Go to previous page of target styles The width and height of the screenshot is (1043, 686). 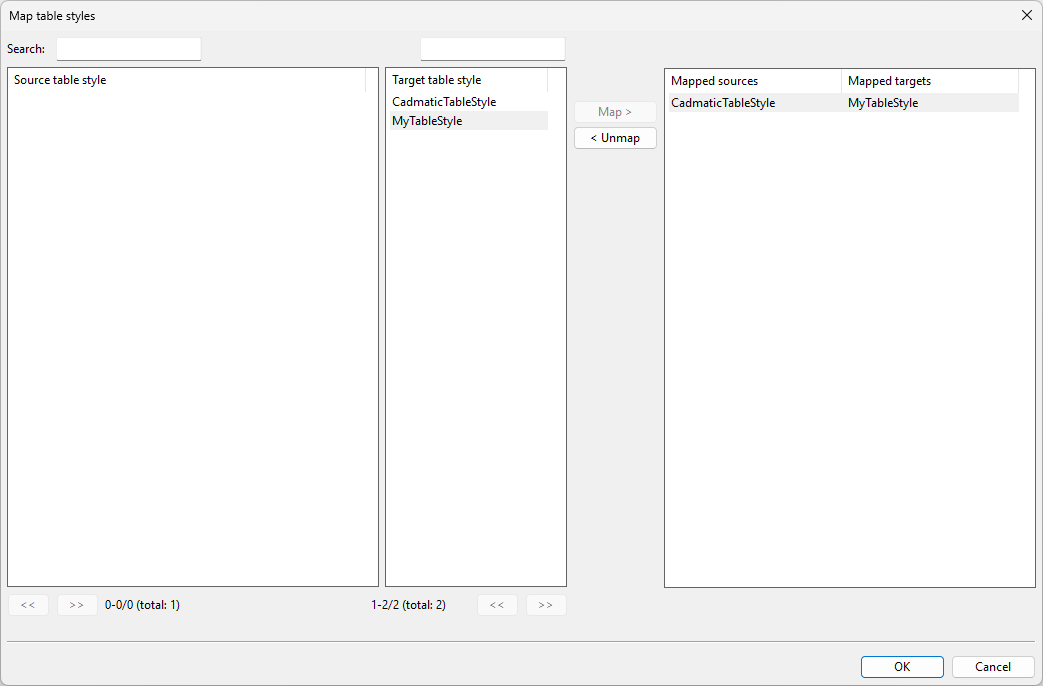pyautogui.click(x=497, y=605)
